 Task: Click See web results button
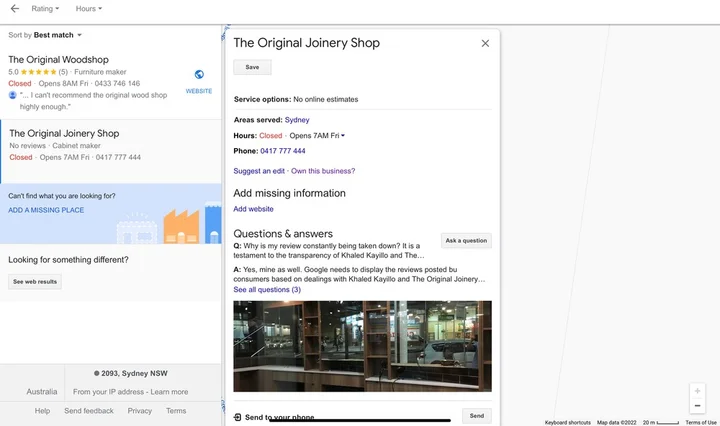tap(35, 282)
